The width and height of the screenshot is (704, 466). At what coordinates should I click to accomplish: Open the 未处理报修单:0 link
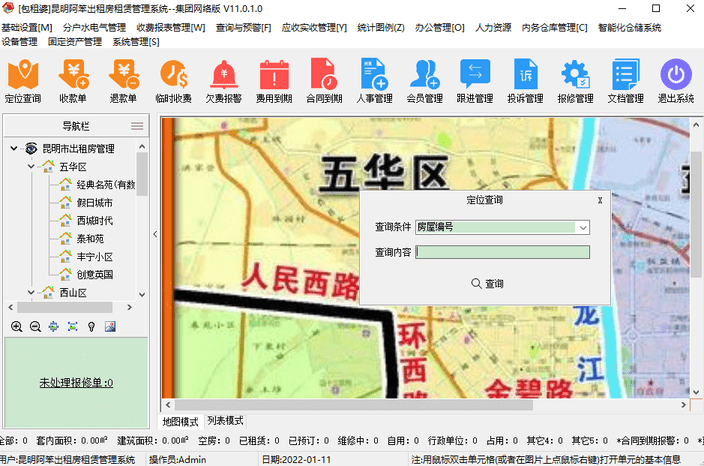point(76,383)
